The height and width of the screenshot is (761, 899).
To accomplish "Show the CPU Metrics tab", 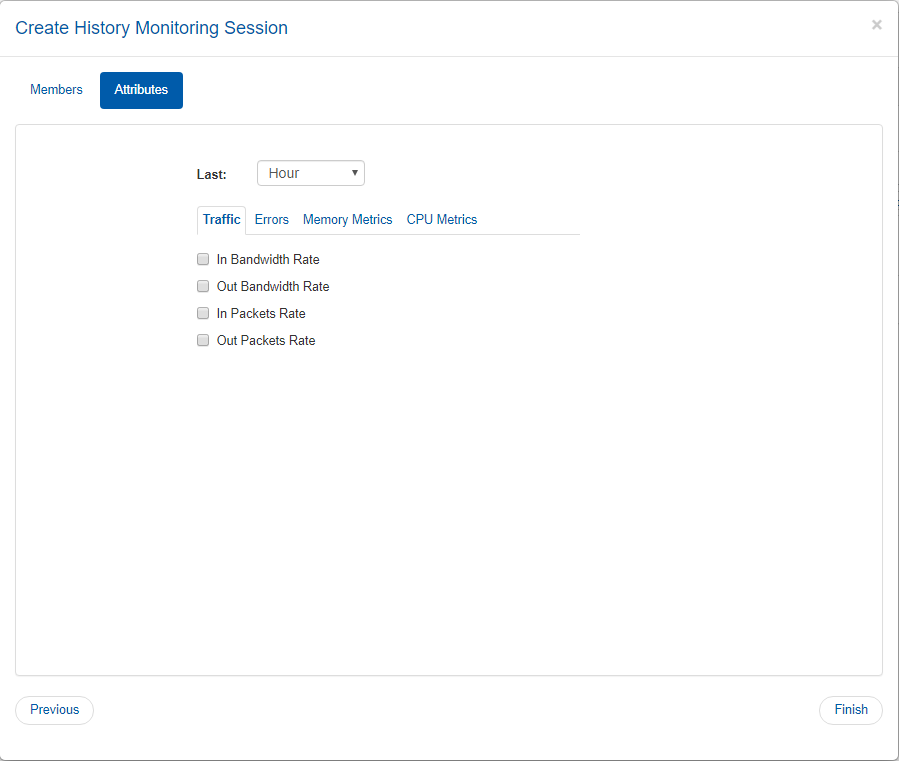I will 442,220.
